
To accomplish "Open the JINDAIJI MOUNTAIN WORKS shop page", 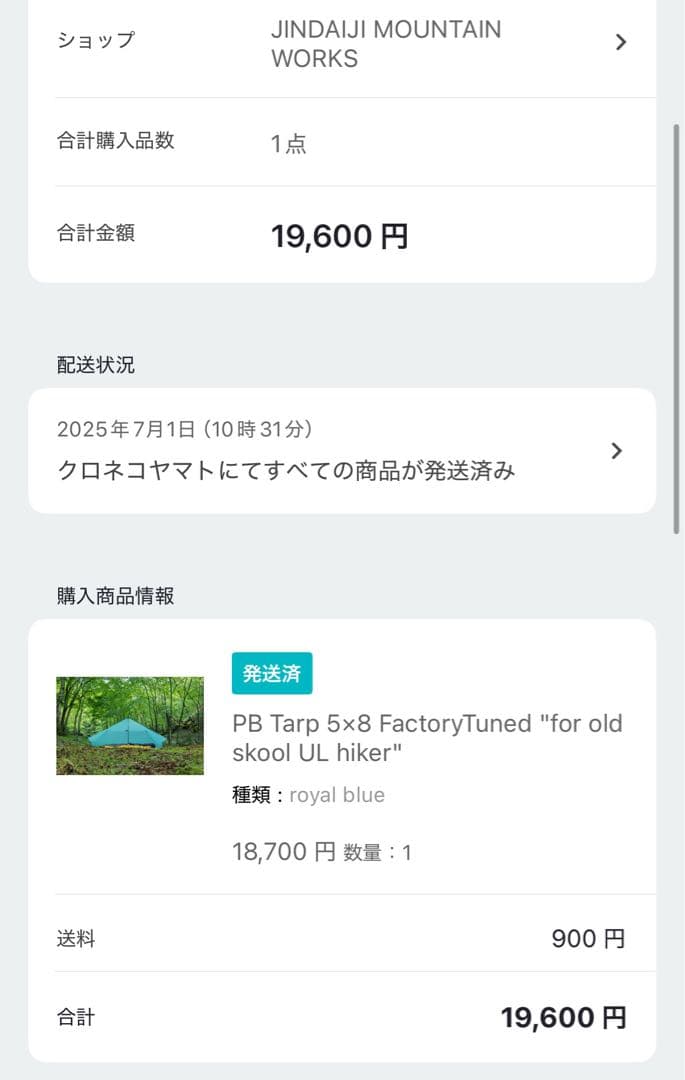I will pyautogui.click(x=386, y=44).
